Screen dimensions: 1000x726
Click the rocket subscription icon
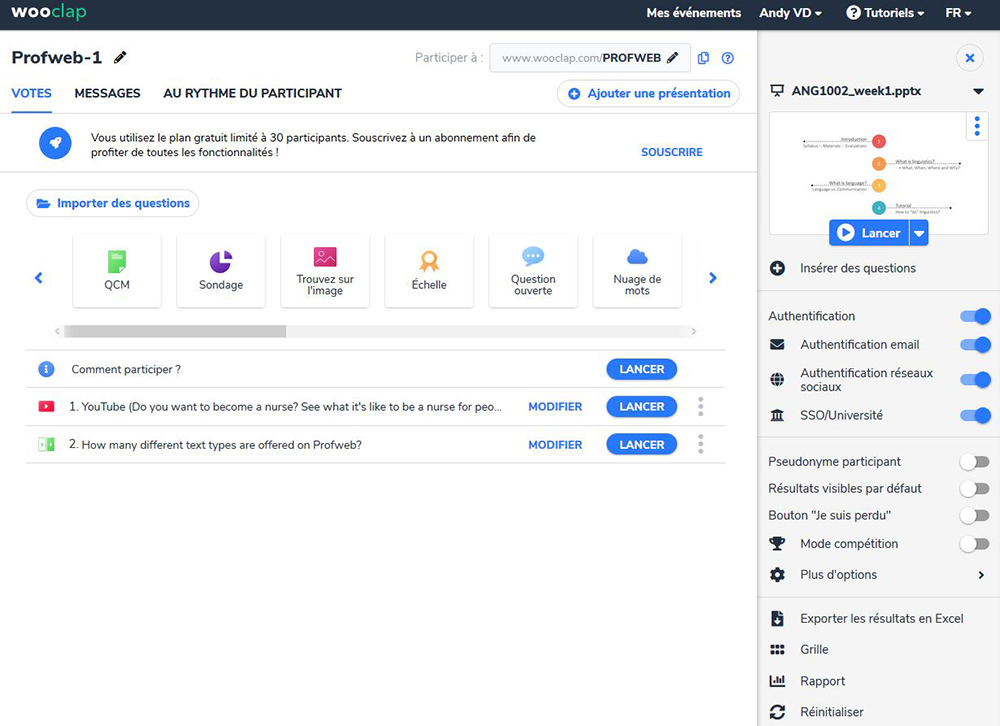point(55,143)
